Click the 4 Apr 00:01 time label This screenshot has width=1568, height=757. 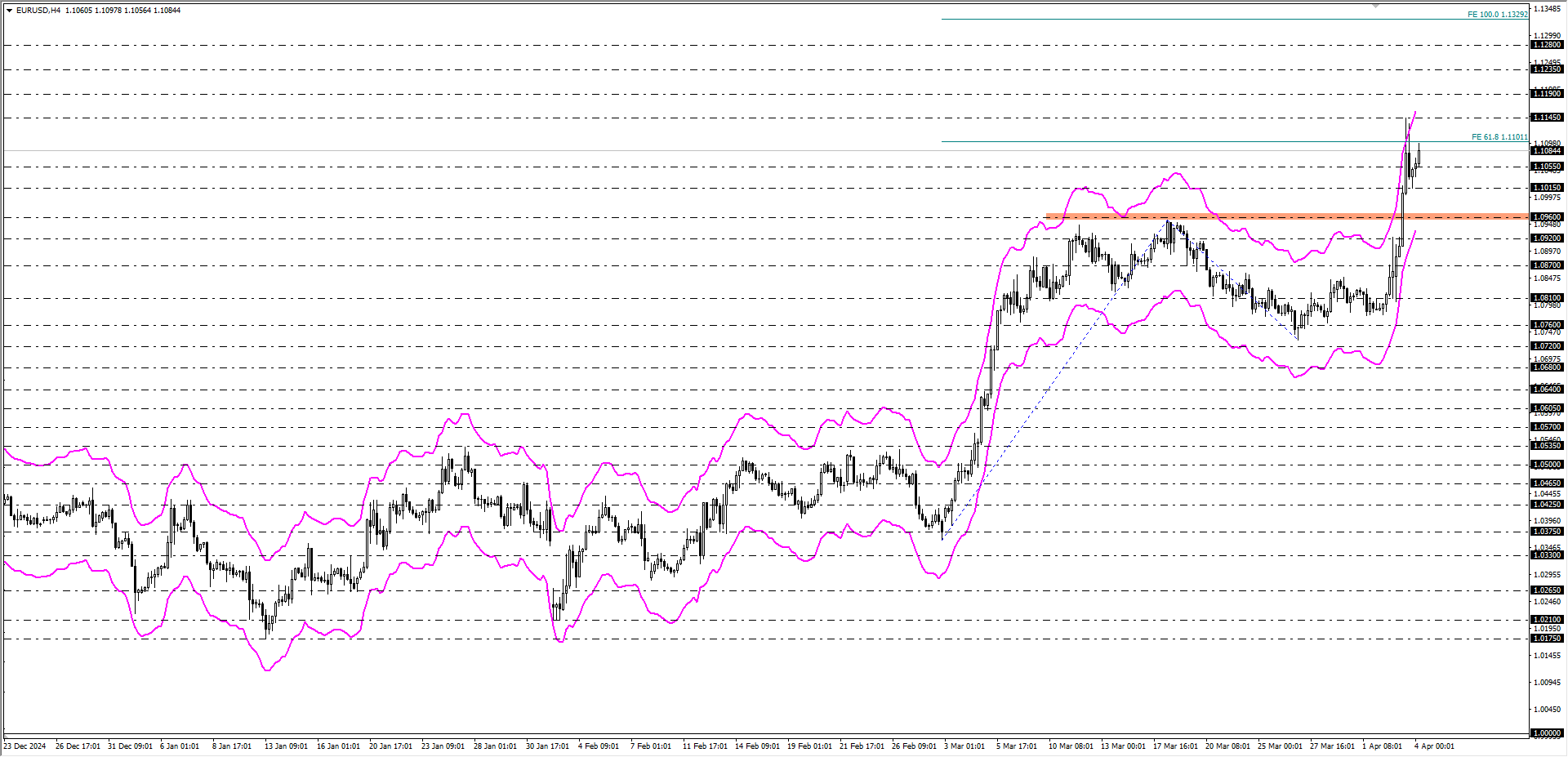(x=1435, y=746)
